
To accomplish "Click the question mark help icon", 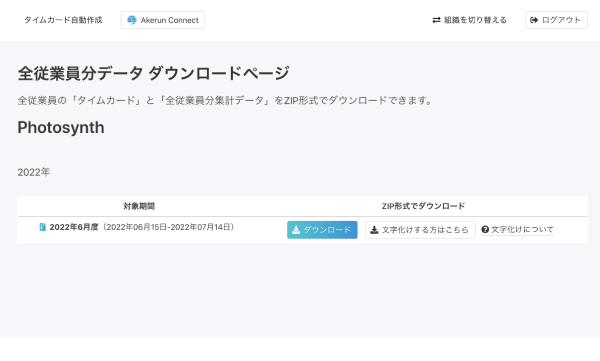I will click(x=485, y=229).
